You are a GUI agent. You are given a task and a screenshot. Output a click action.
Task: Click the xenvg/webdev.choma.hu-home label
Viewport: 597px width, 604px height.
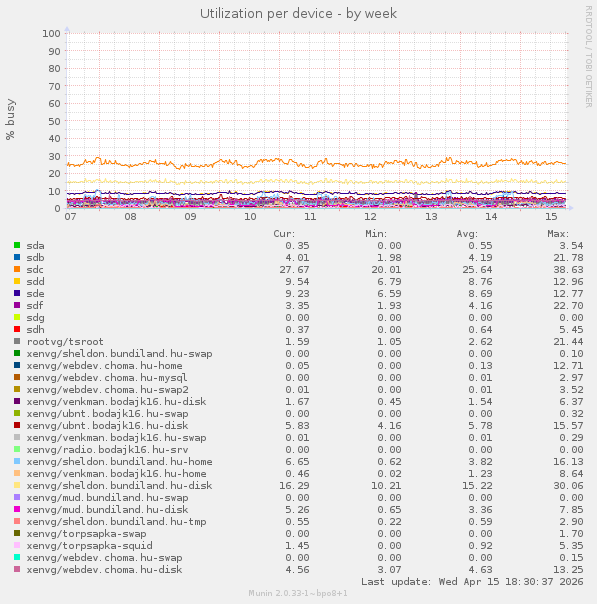(x=104, y=366)
